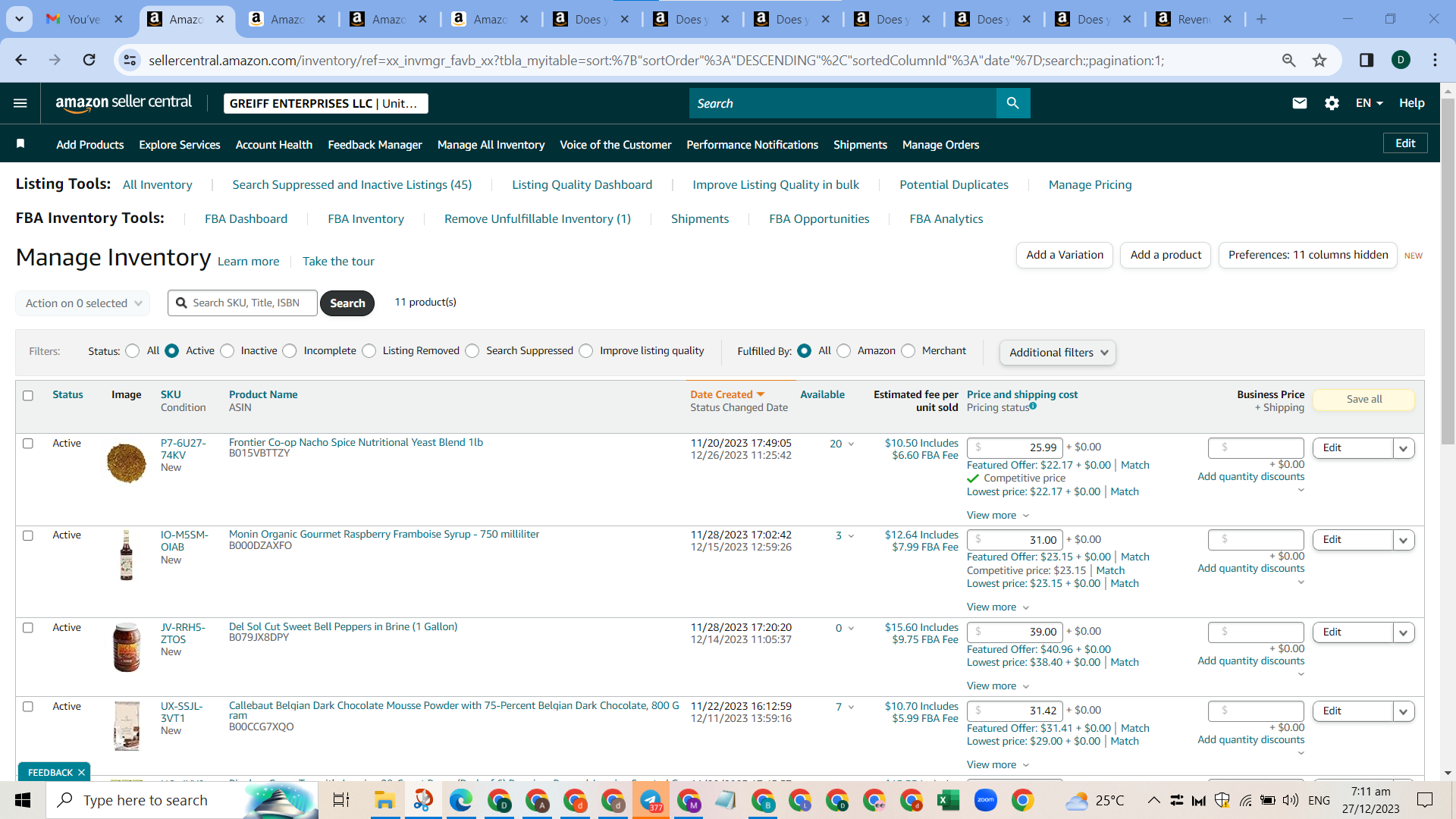
Task: Close the FEEDBACK tab with X
Action: pyautogui.click(x=81, y=773)
